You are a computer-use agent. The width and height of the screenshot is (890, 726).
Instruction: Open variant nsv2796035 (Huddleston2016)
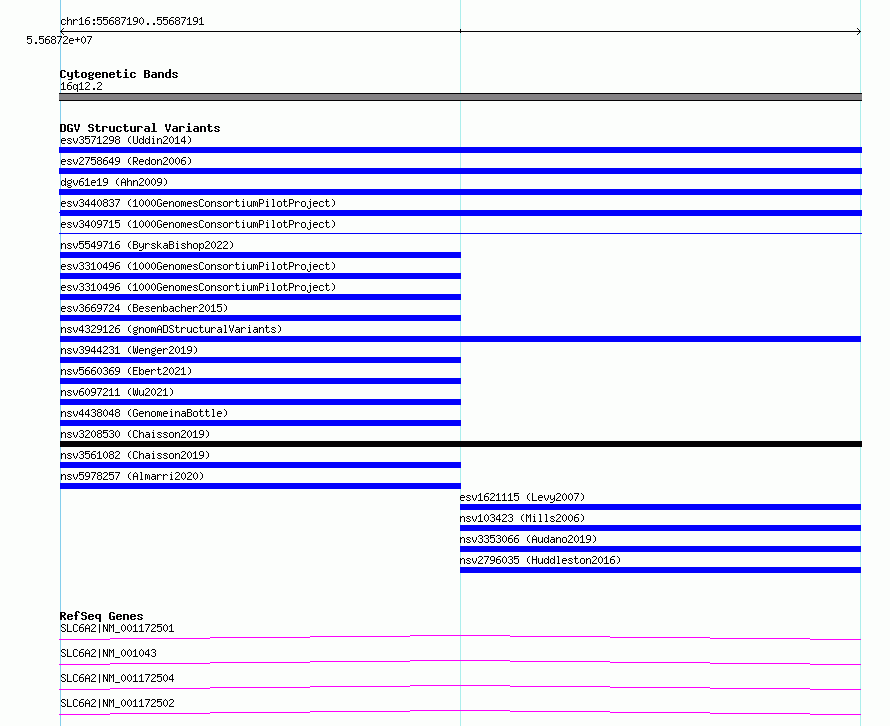pyautogui.click(x=540, y=560)
